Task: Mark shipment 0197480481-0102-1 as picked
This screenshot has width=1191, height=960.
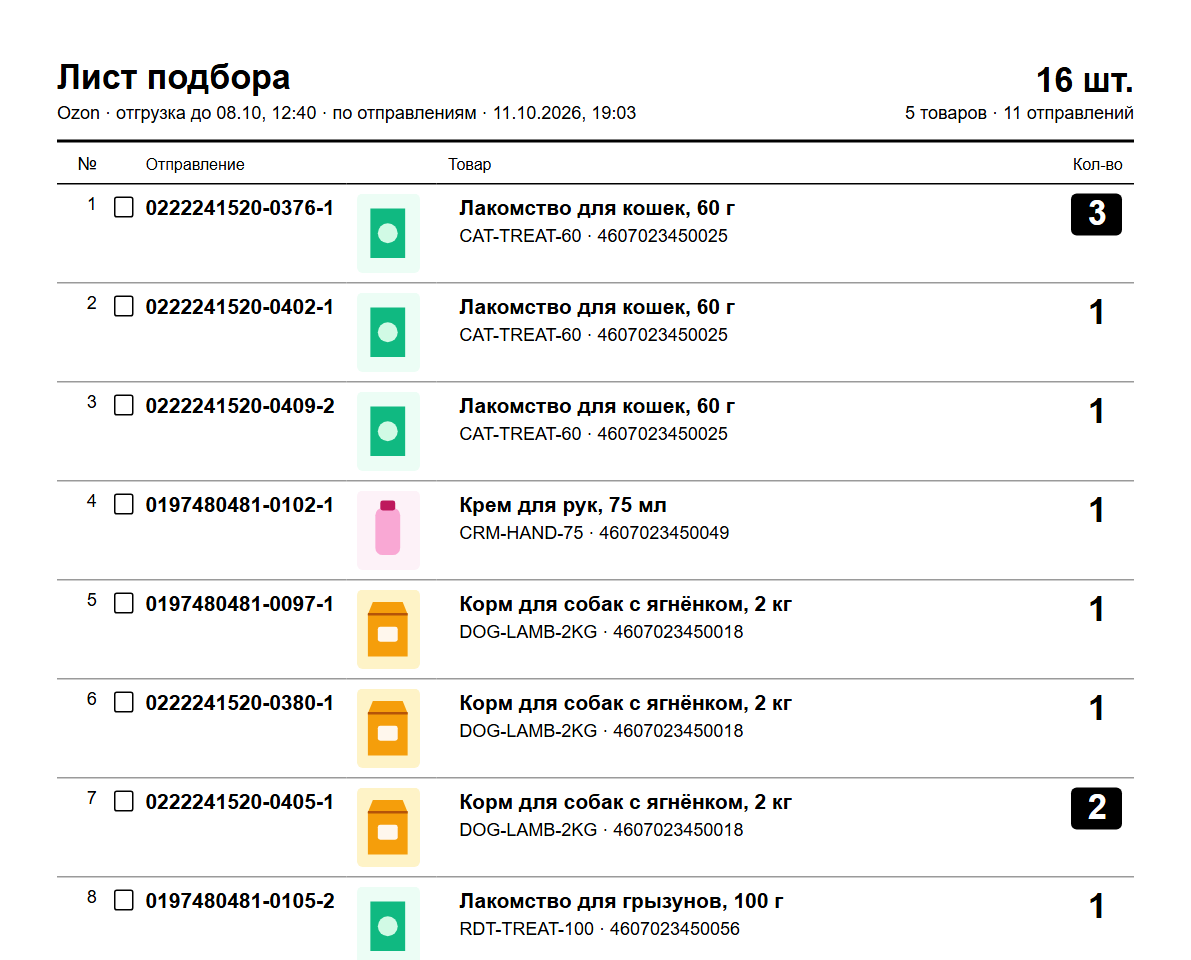Action: (x=124, y=504)
